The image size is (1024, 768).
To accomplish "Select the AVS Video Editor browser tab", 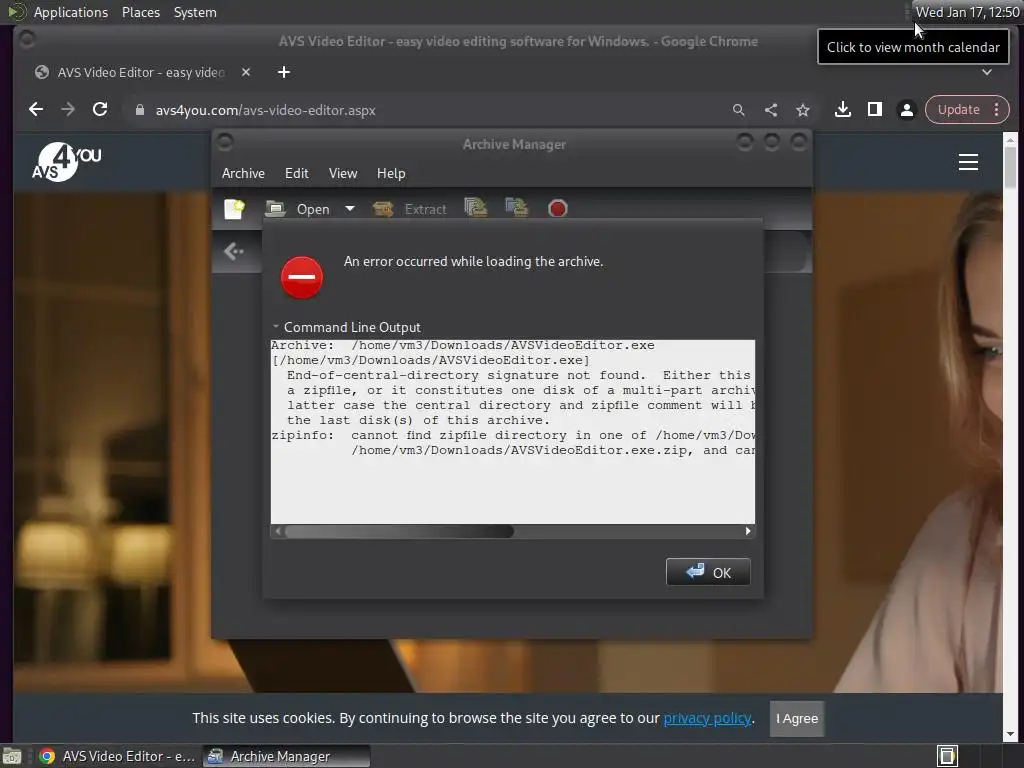I will pyautogui.click(x=140, y=72).
